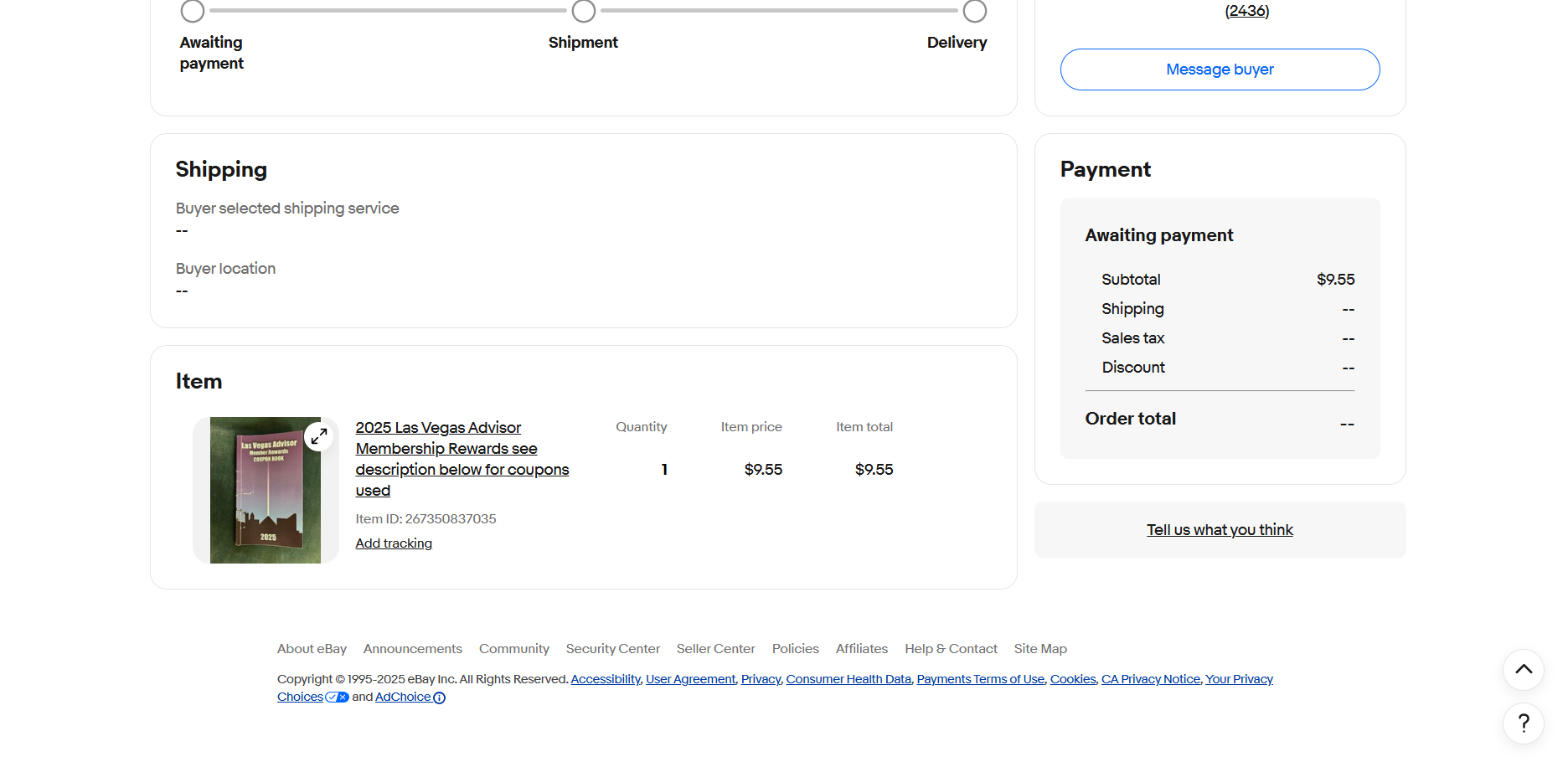Open the Privacy link in copyright line
This screenshot has width=1568, height=762.
tap(761, 679)
